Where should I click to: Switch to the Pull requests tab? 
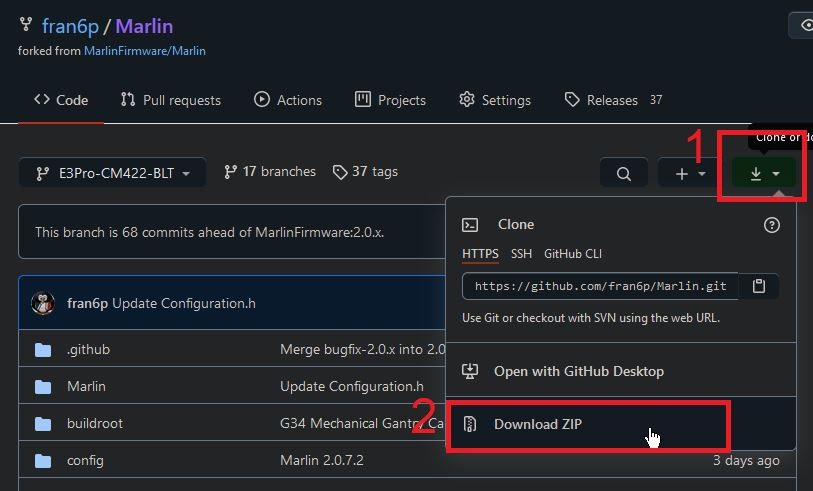click(x=170, y=100)
